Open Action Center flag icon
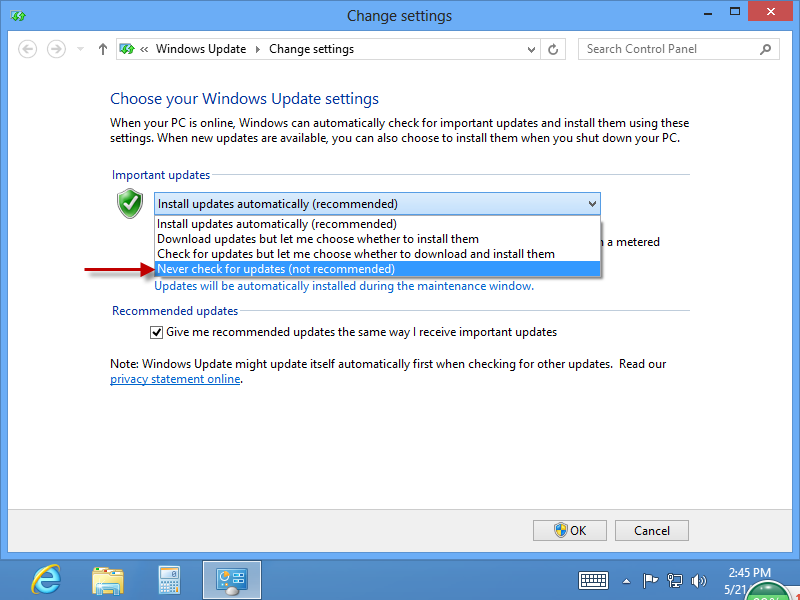Screen dimensions: 800x600 point(650,581)
